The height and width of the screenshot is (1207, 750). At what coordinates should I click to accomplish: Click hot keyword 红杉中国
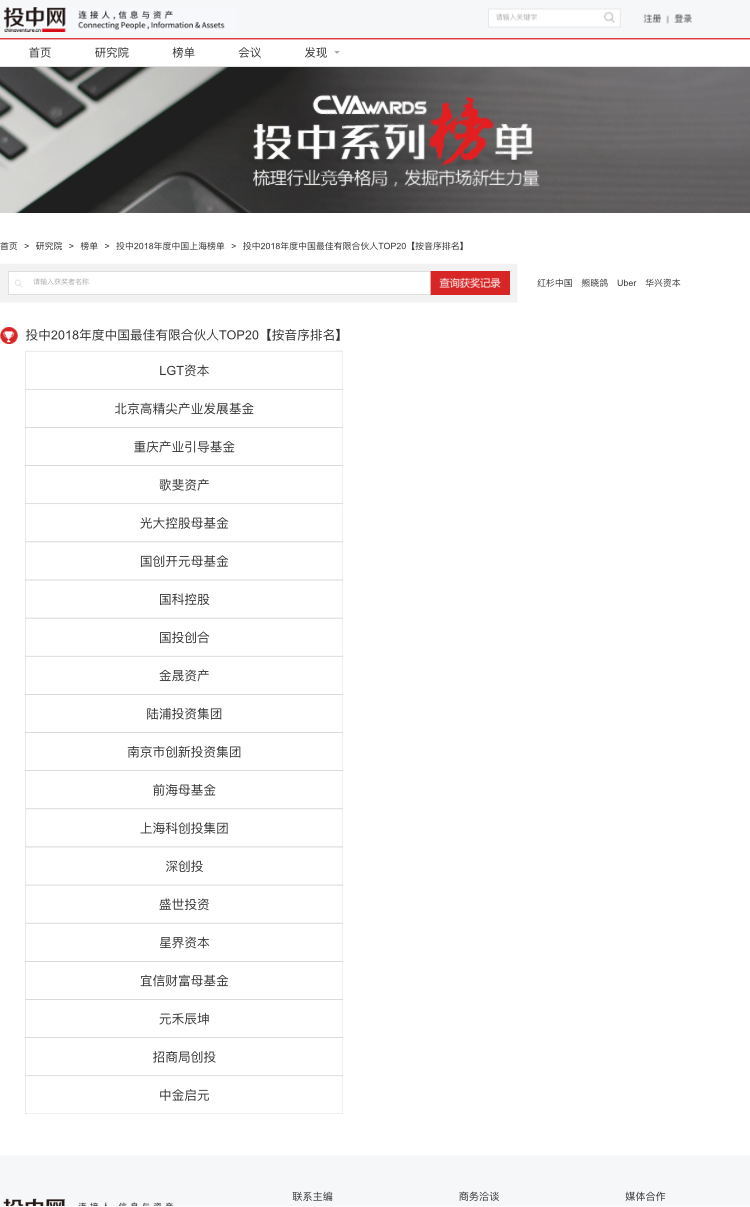(x=555, y=283)
